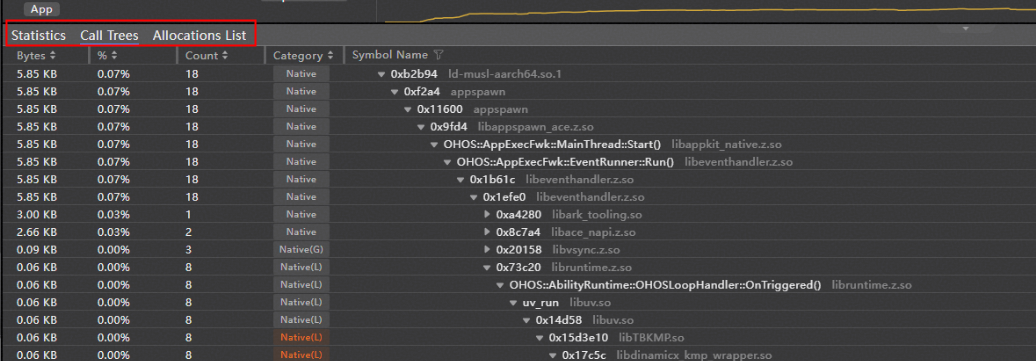
Task: Click the OHOS::AppExecFwk::EventRunner::Run() symbol
Action: pos(565,162)
